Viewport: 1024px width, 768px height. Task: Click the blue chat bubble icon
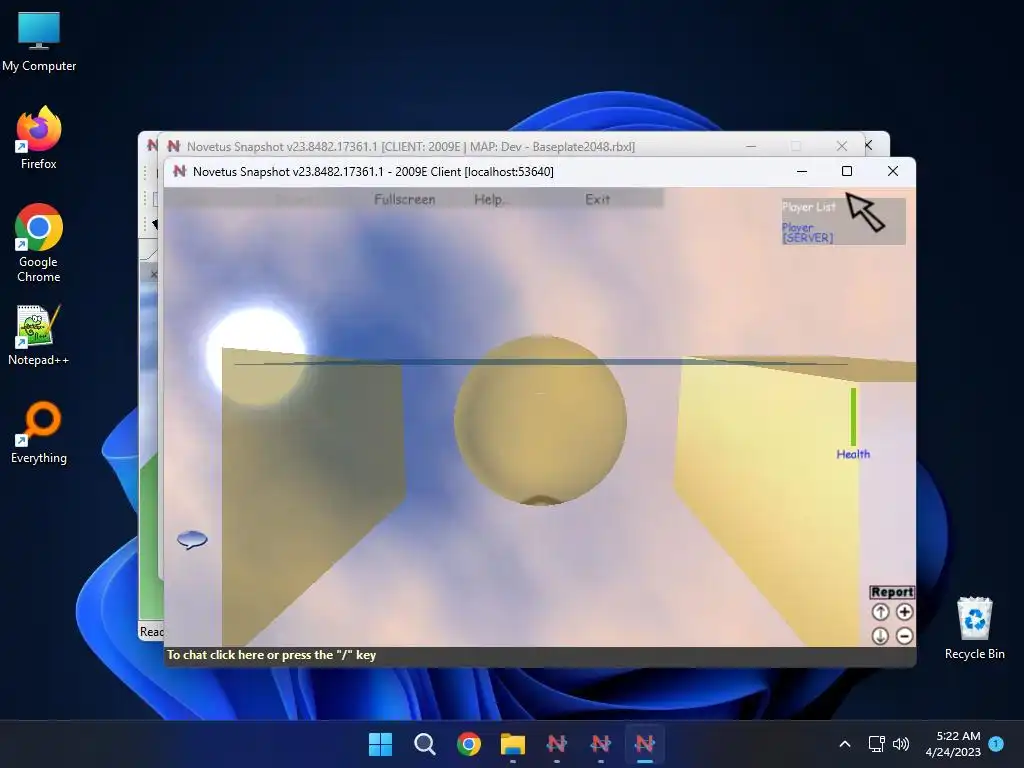tap(192, 539)
